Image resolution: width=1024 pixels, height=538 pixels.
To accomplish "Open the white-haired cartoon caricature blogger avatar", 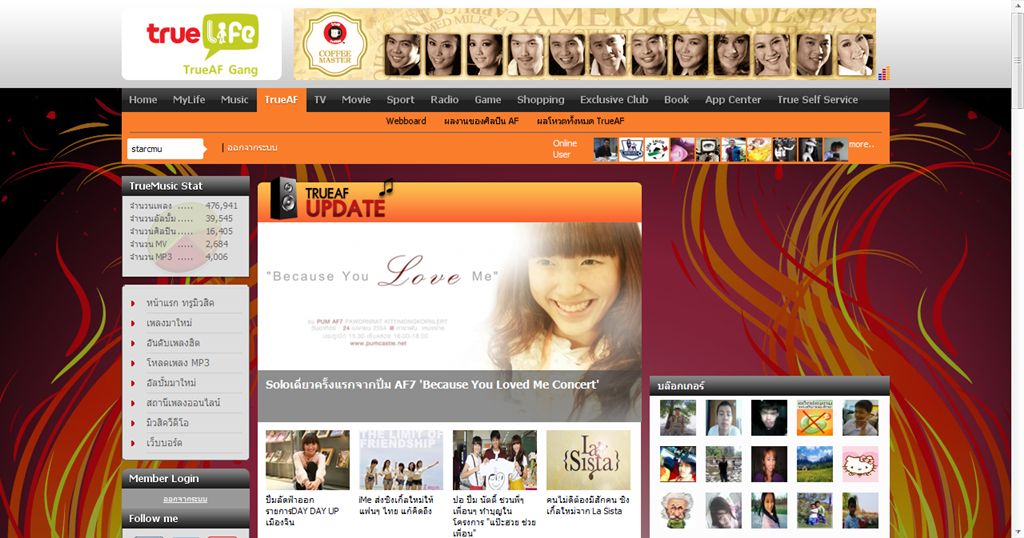I will (677, 511).
